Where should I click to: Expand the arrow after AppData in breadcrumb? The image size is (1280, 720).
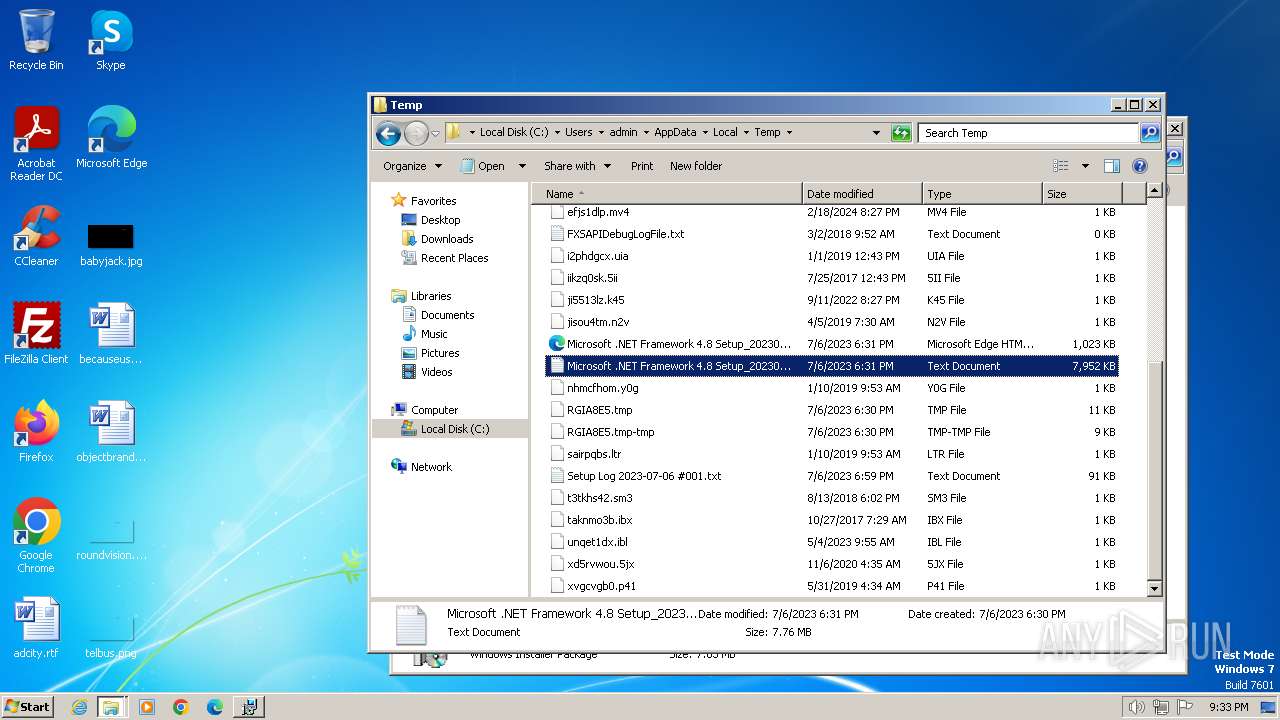coord(704,132)
